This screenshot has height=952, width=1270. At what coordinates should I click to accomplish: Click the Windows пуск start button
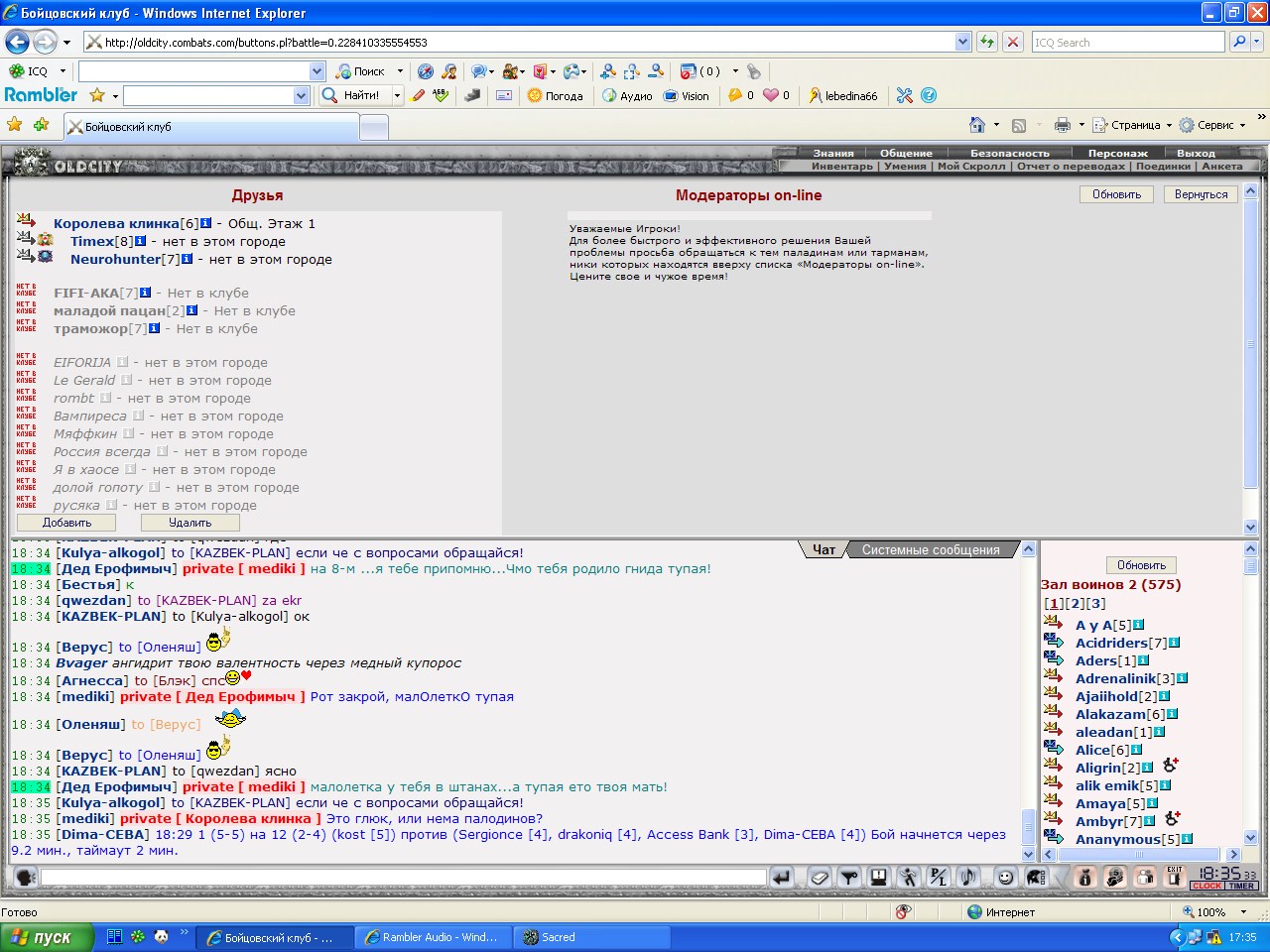[47, 937]
